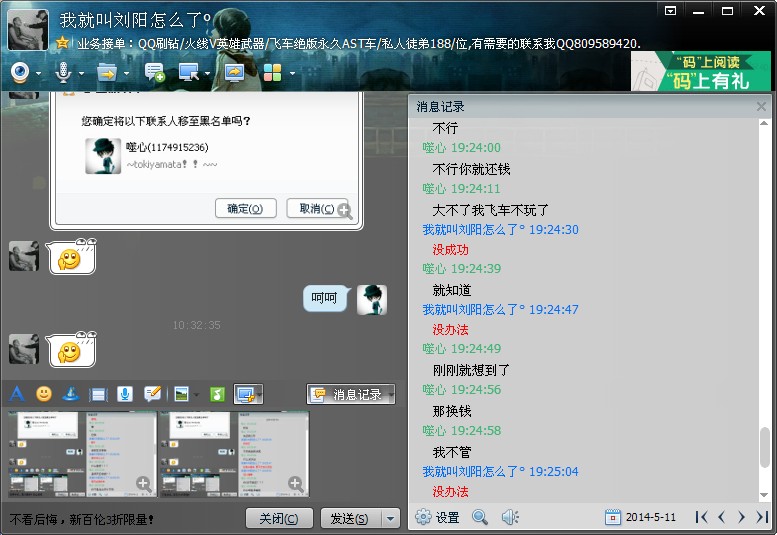Zoom second input thumbnail magnifier icon
The width and height of the screenshot is (777, 535).
coord(295,483)
